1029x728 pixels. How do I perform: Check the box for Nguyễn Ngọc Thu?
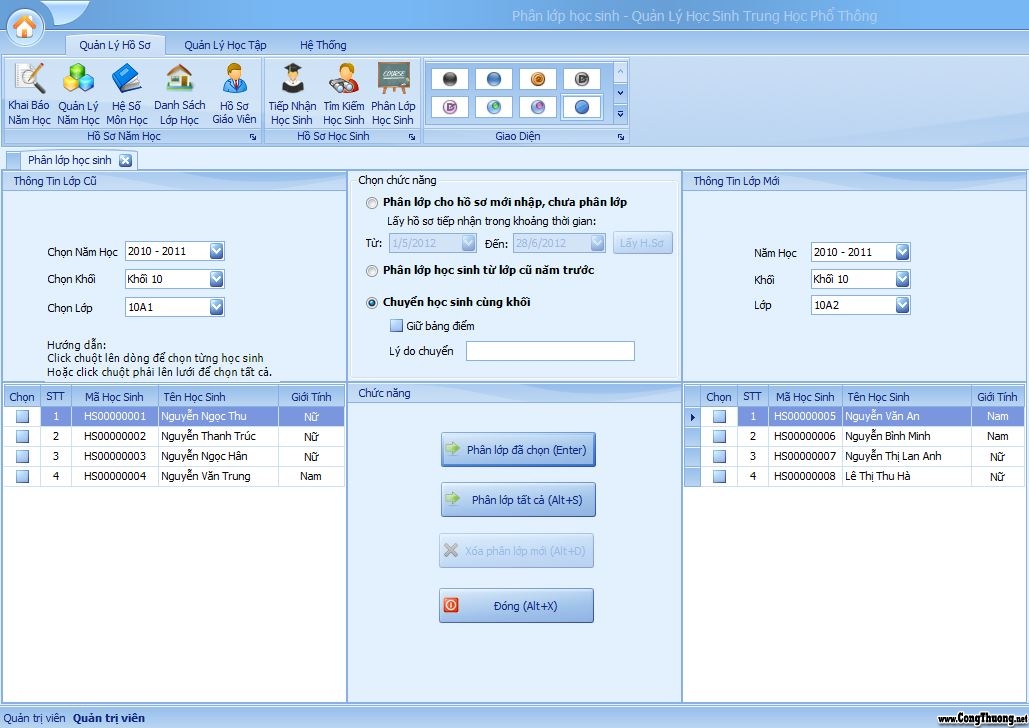point(22,416)
